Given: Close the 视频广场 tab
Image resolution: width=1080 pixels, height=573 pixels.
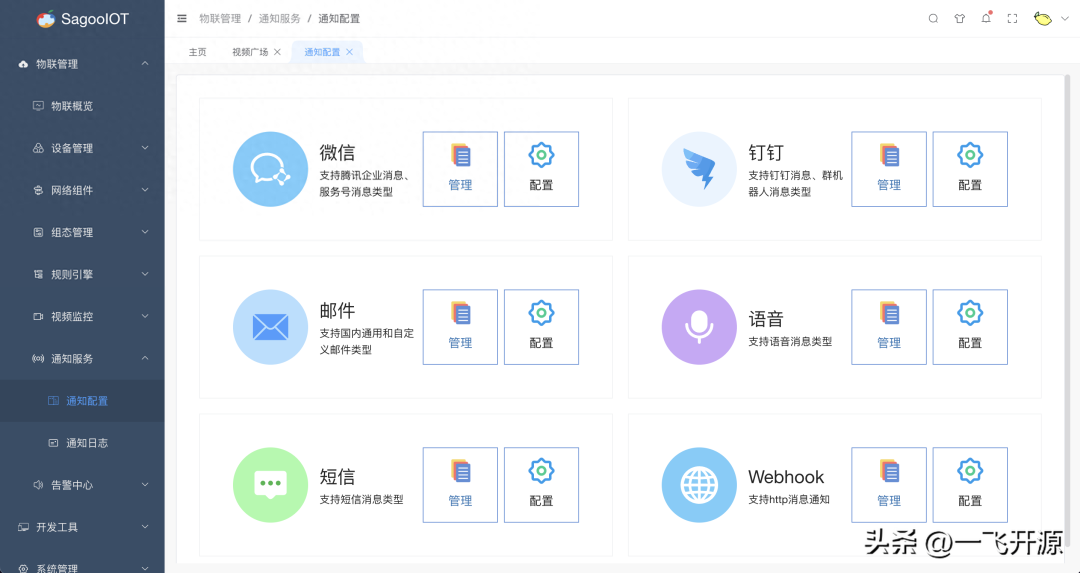Looking at the screenshot, I should [x=278, y=52].
